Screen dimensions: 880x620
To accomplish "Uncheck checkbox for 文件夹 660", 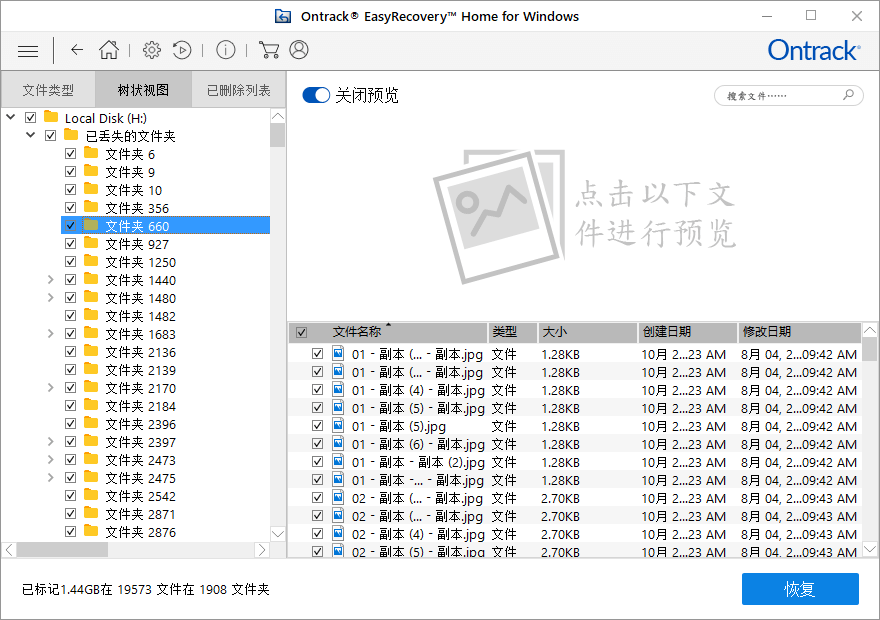I will pos(70,226).
